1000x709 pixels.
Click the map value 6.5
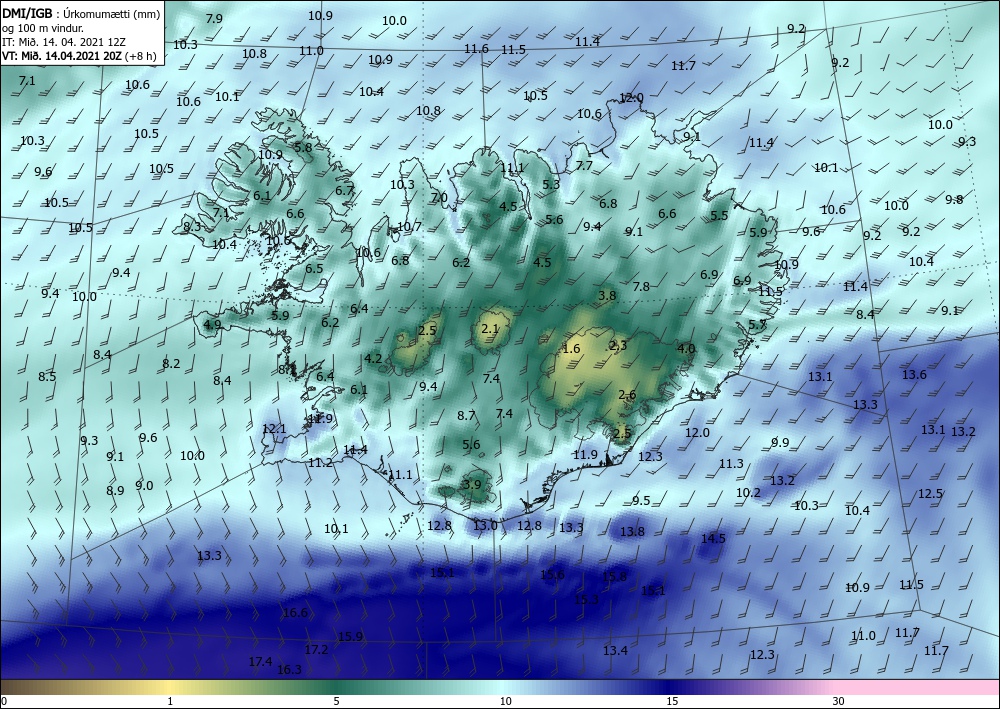click(x=314, y=268)
